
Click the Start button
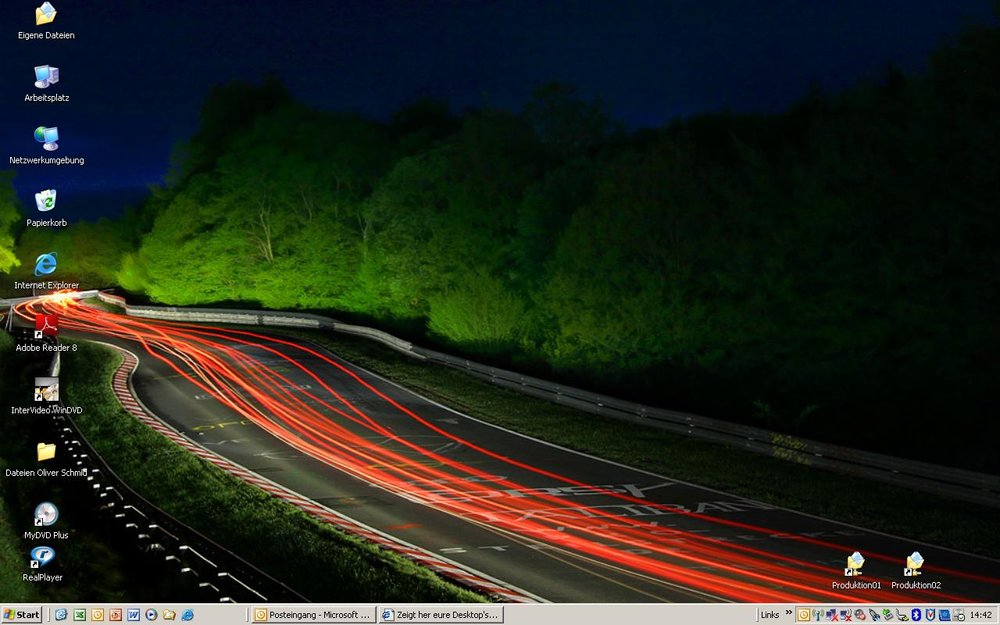click(x=20, y=615)
